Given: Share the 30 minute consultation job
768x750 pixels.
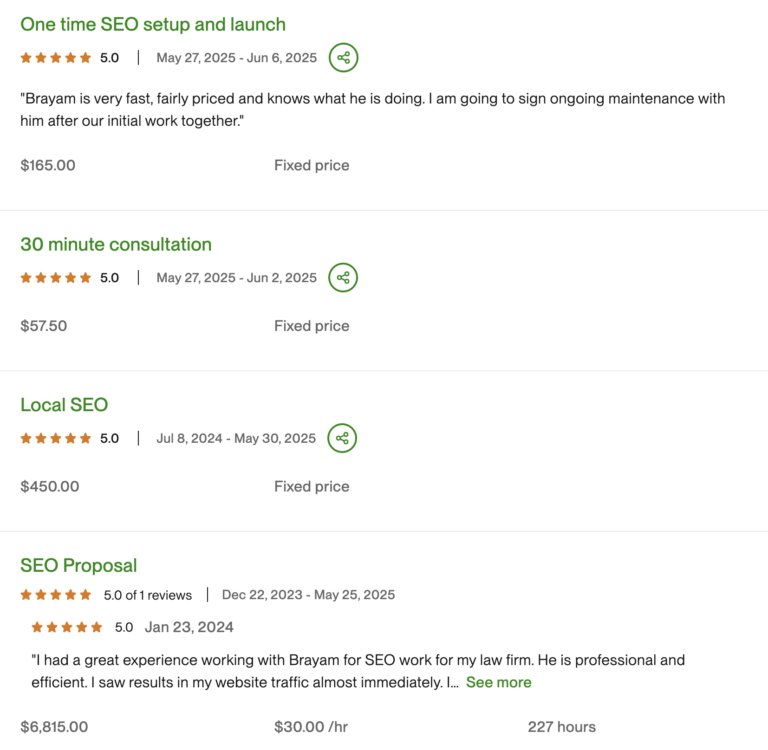Looking at the screenshot, I should click(343, 277).
